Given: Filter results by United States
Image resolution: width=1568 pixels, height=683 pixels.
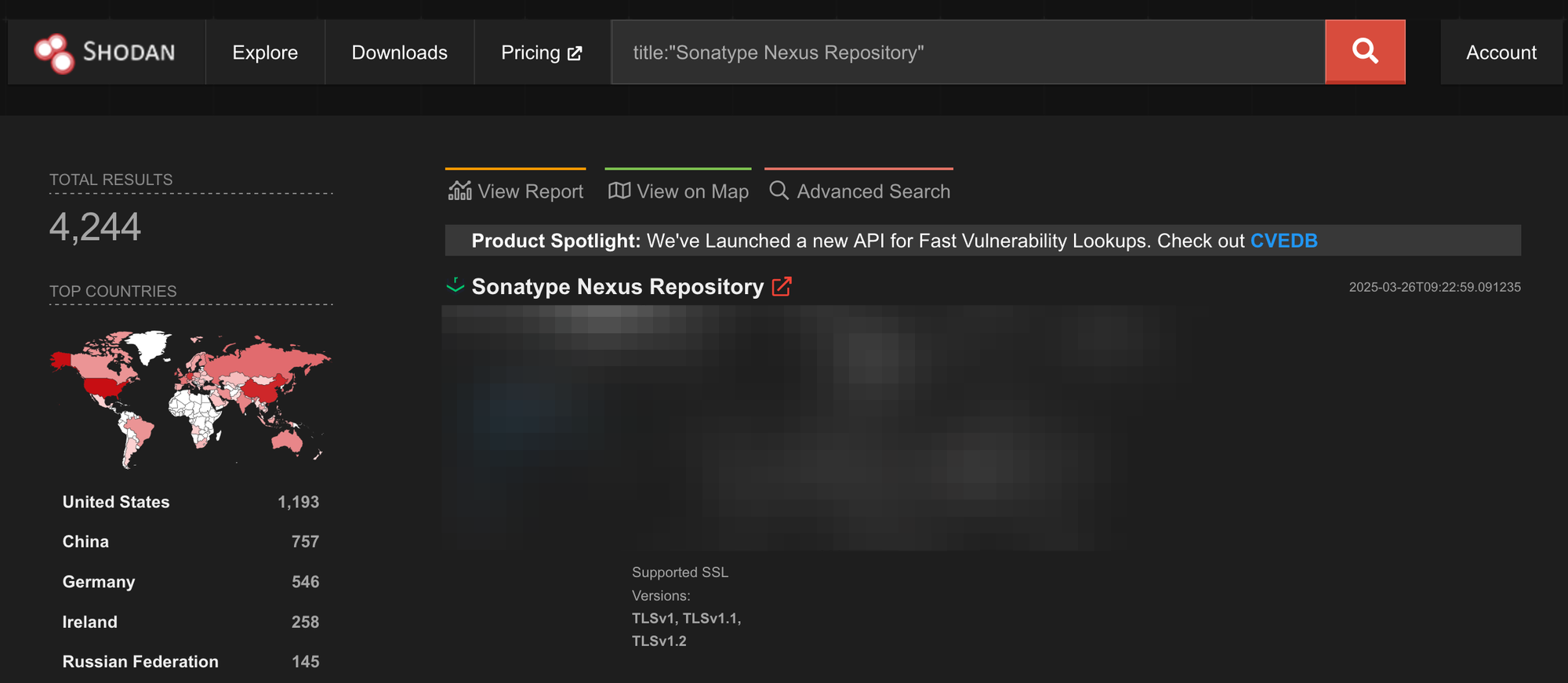Looking at the screenshot, I should (116, 502).
